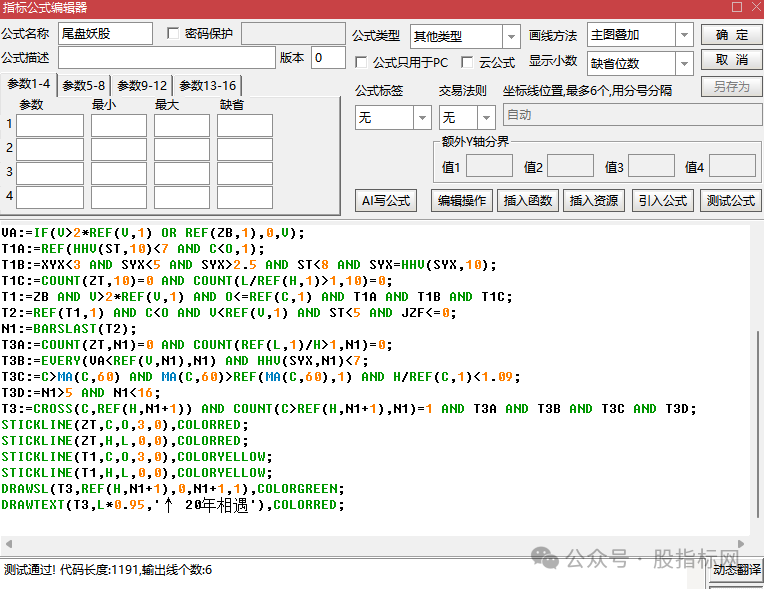
Task: Click row 3 缺省 cell
Action: [245, 173]
